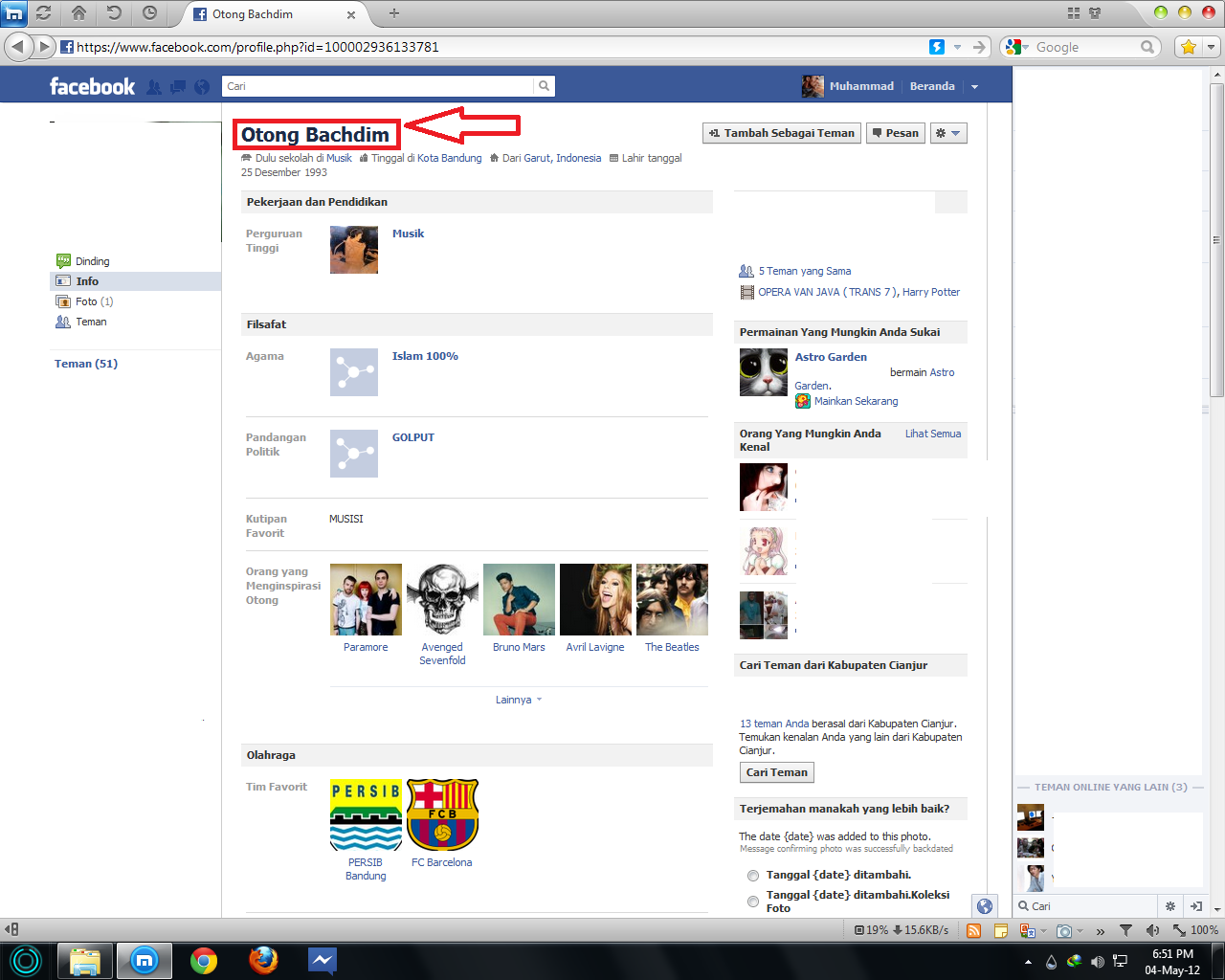Click the browser refresh icon

pyautogui.click(x=44, y=13)
